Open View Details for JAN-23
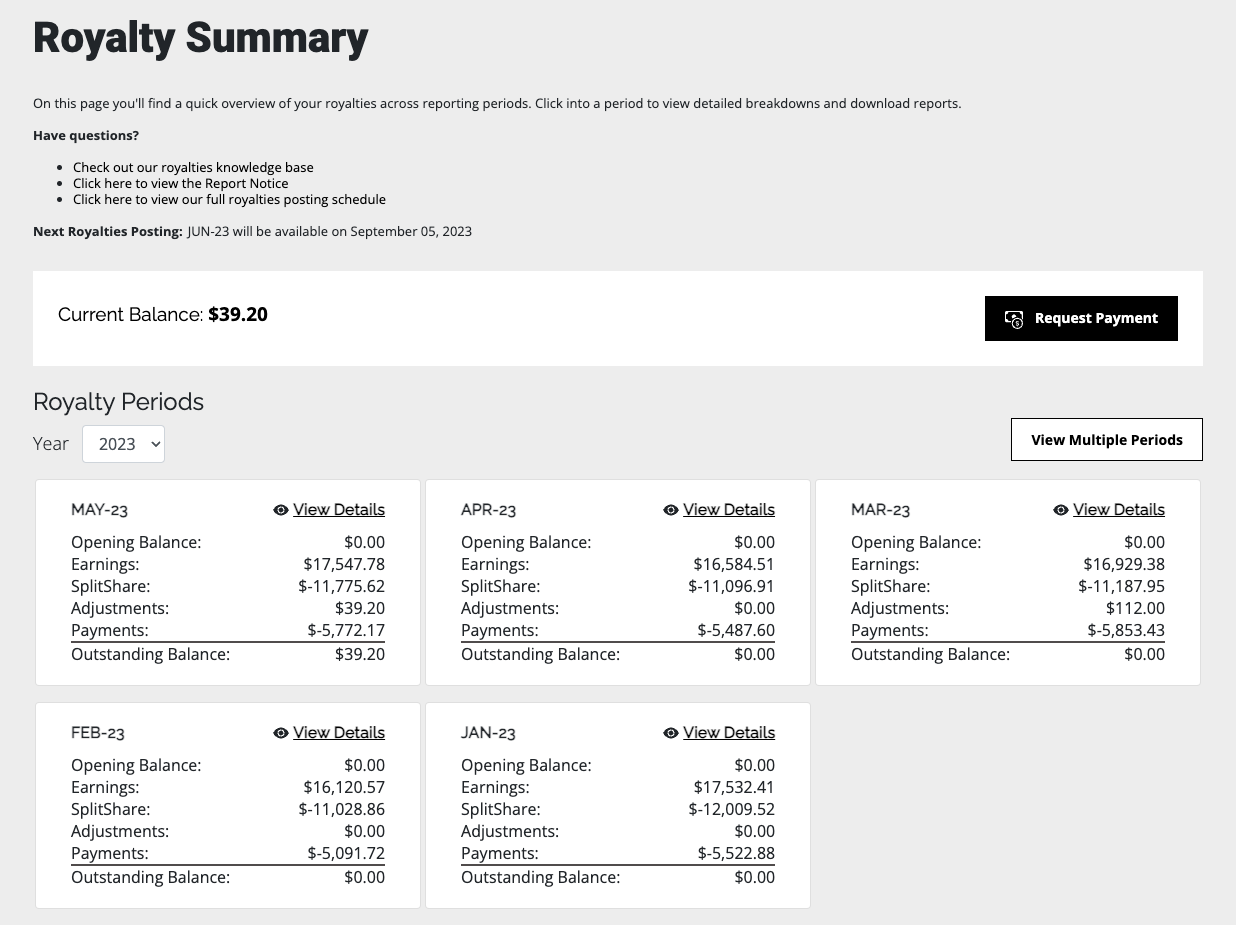The width and height of the screenshot is (1236, 925). point(729,733)
